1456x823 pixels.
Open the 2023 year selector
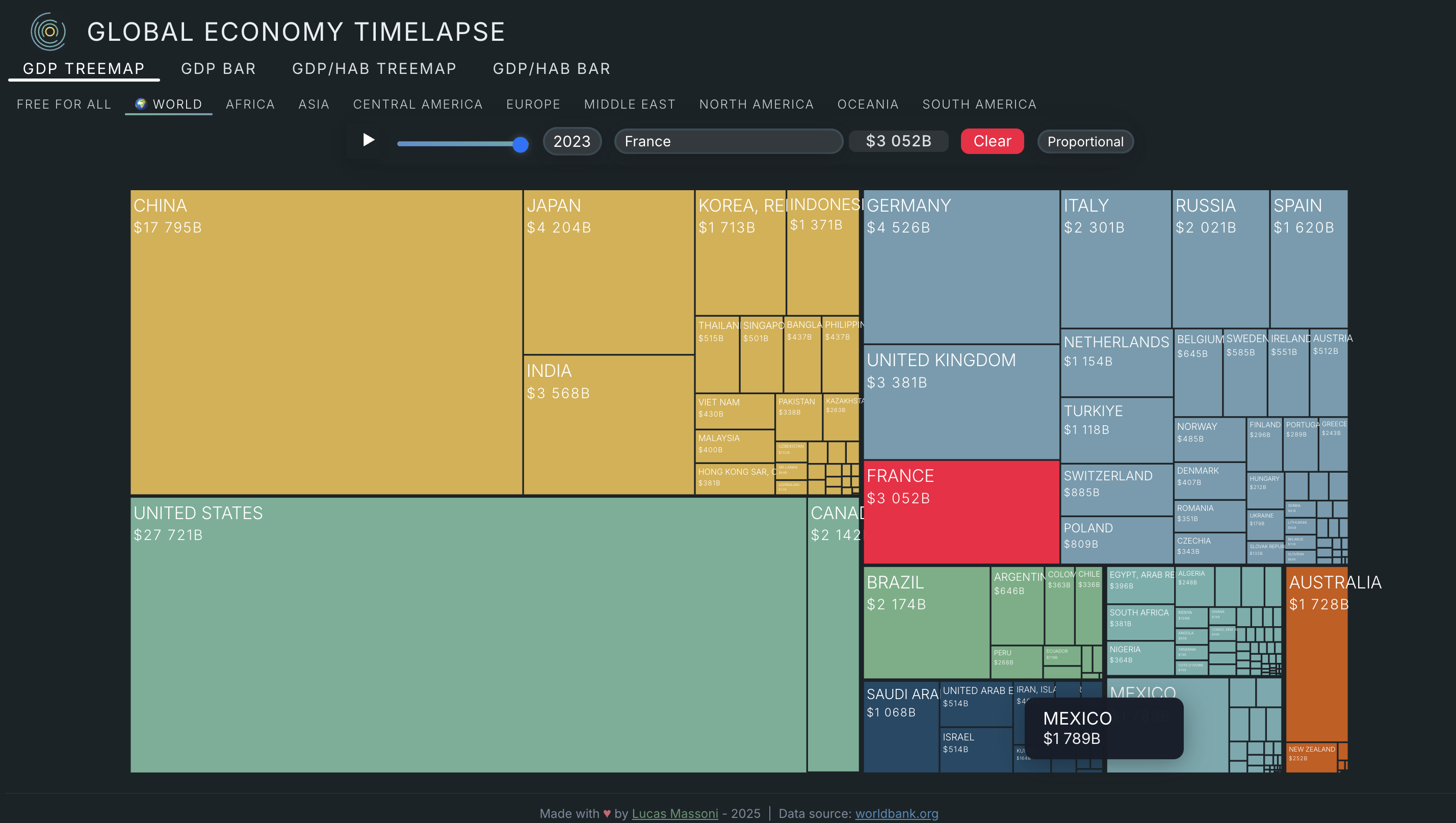coord(571,141)
